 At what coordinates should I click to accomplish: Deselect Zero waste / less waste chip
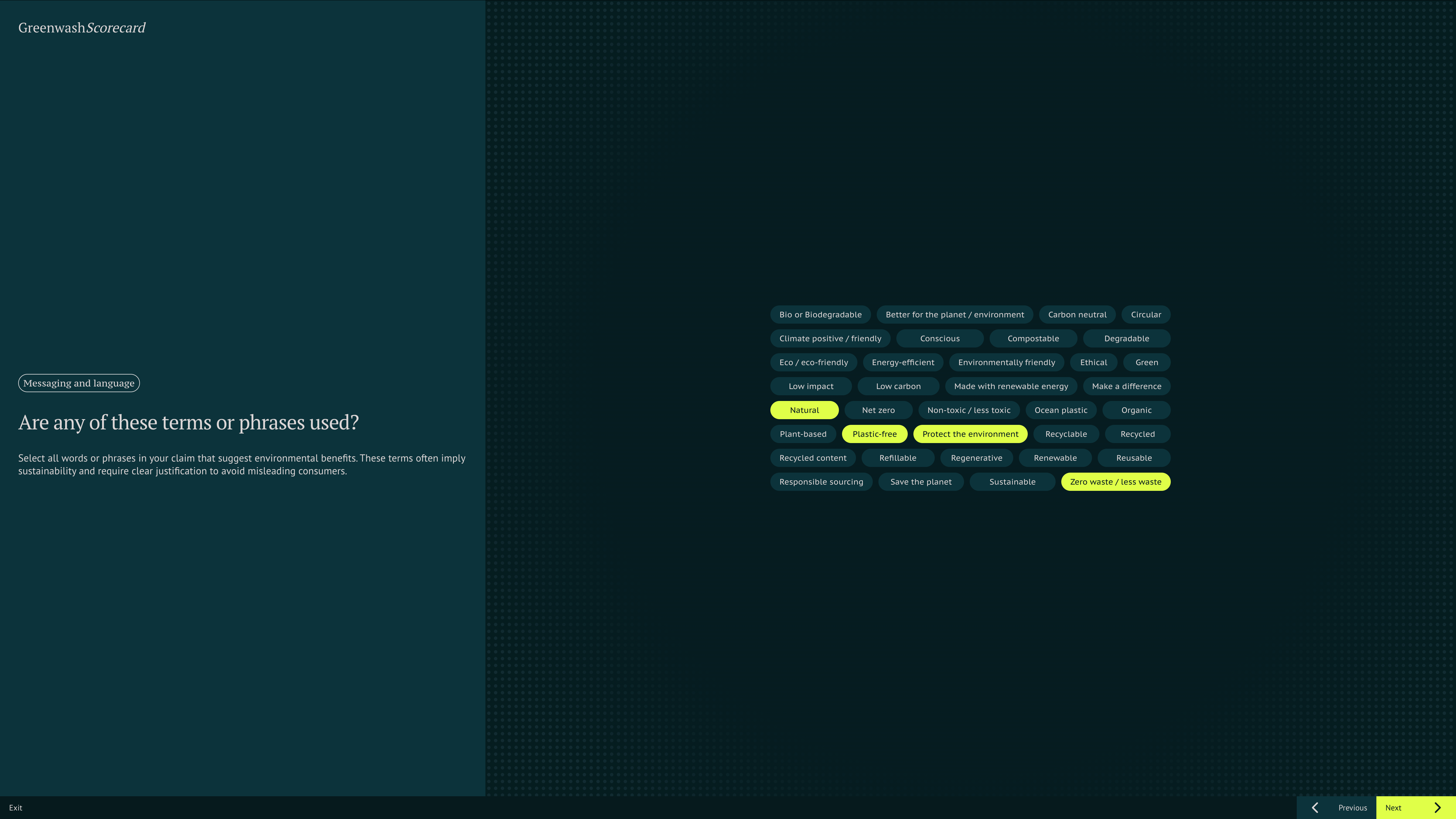tap(1115, 482)
